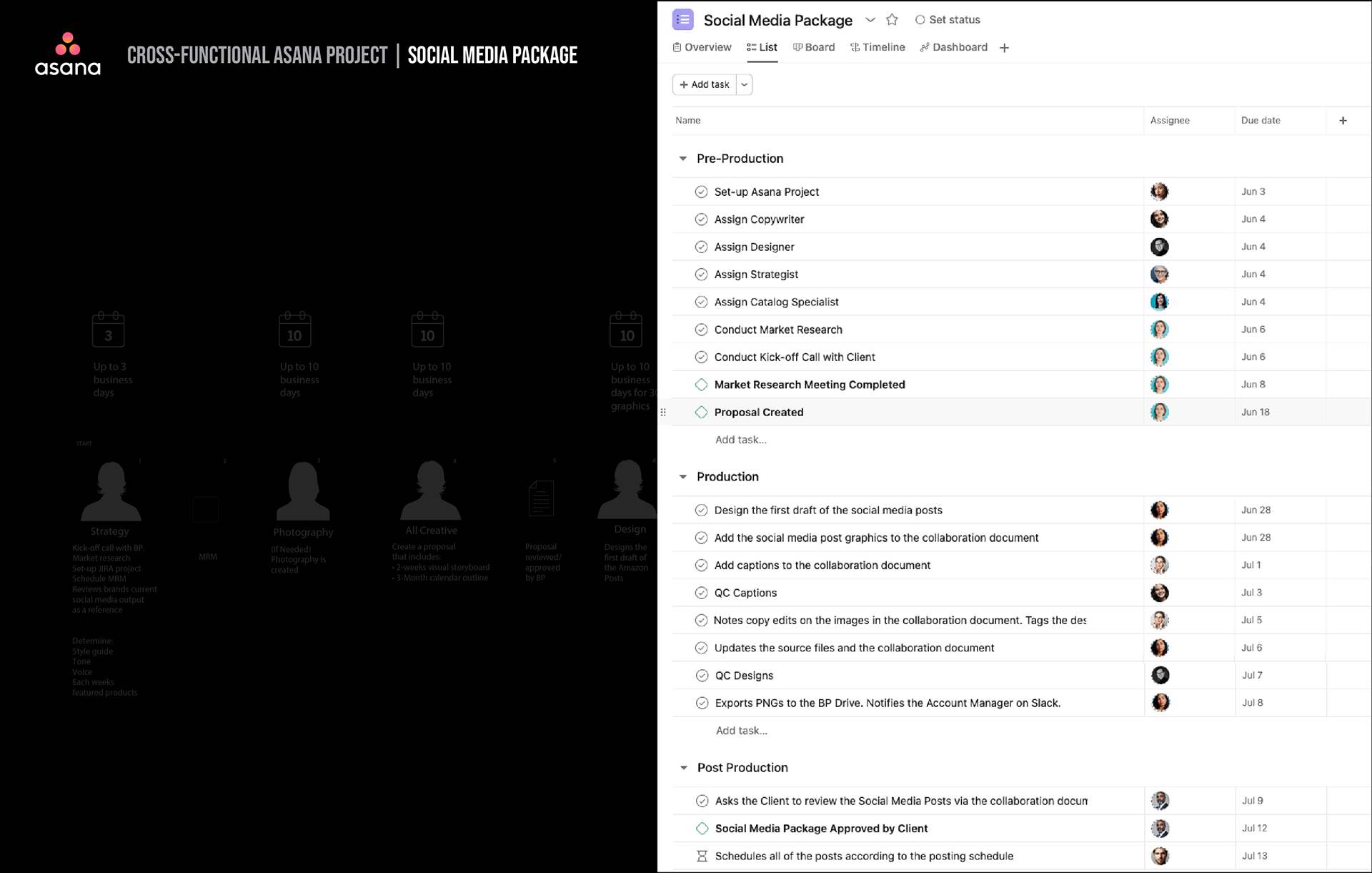Click the Jun 3 due date
The image size is (1372, 873).
[x=1253, y=192]
